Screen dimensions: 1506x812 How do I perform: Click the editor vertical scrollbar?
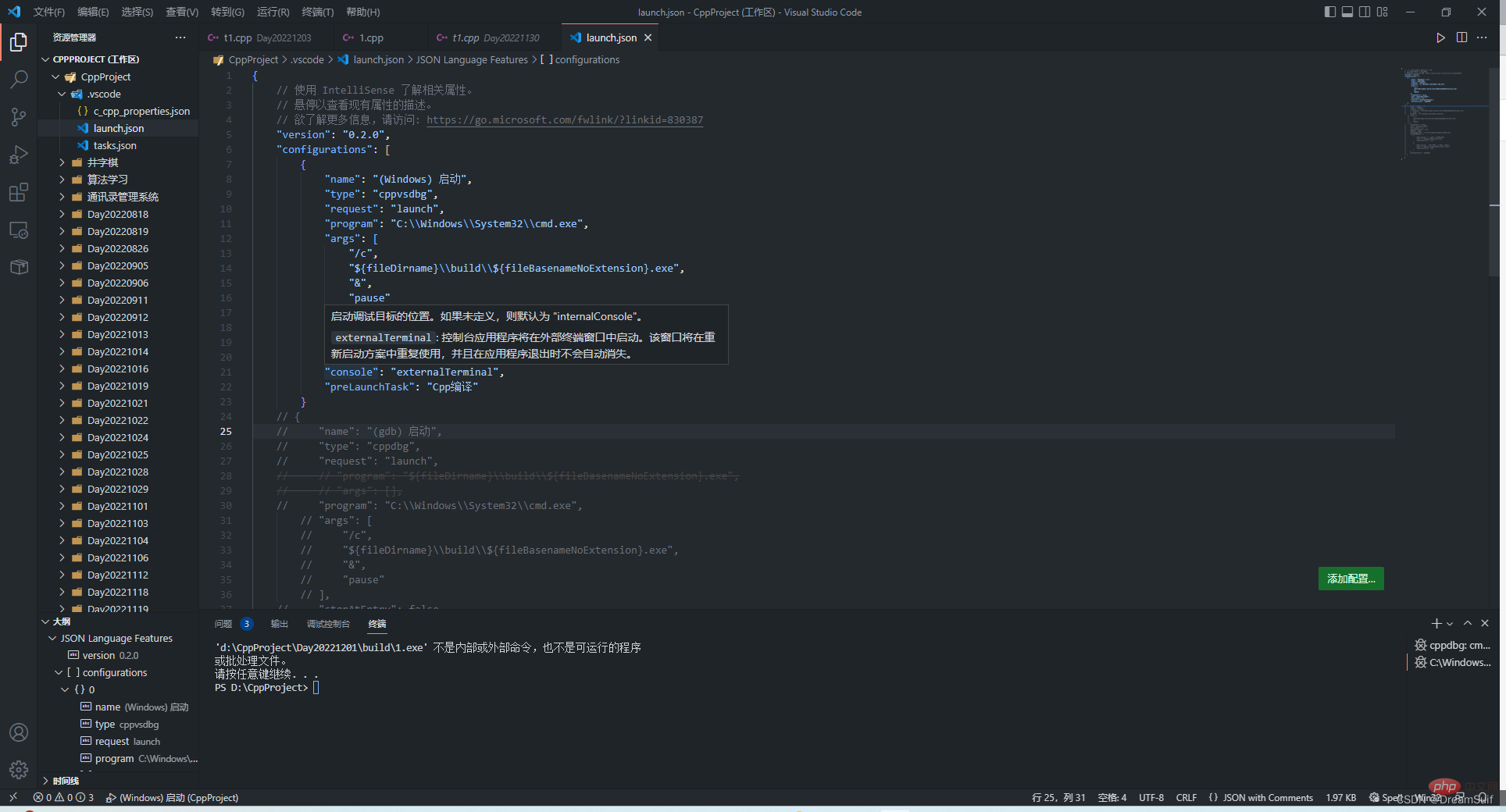pyautogui.click(x=1495, y=172)
